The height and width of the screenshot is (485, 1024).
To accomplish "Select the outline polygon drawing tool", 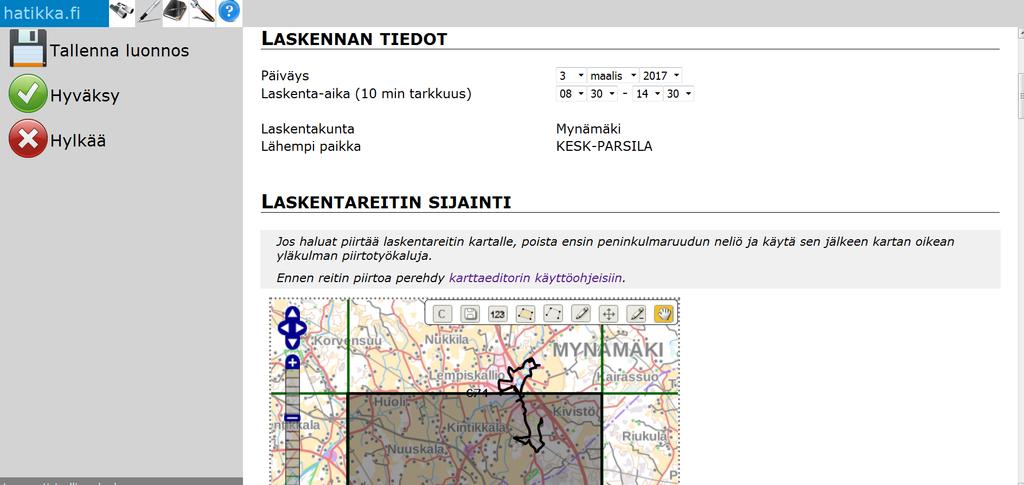I will click(553, 314).
